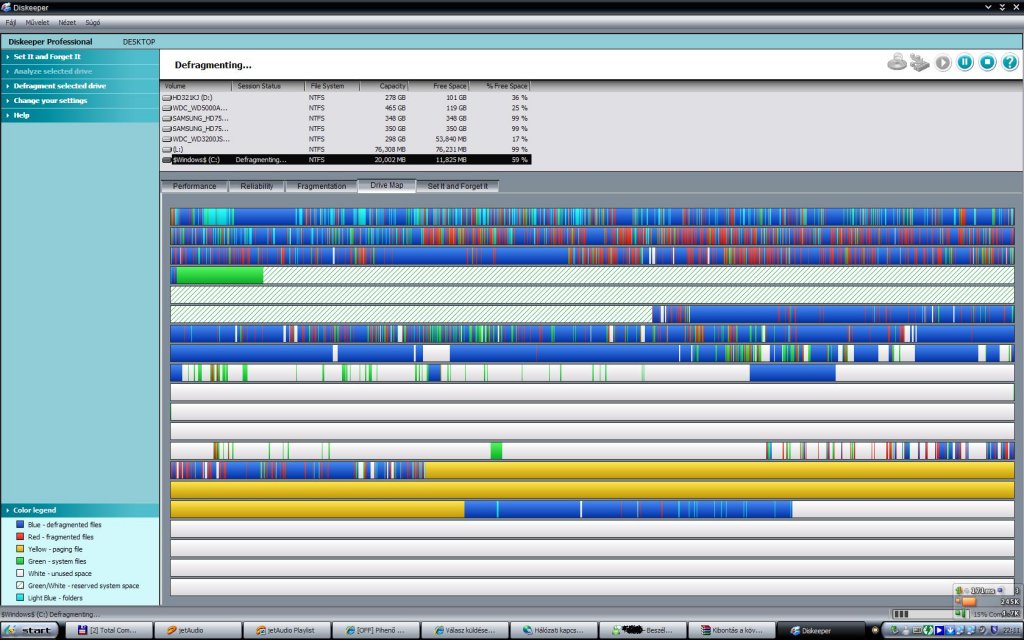
Task: Click the DESKTOP computer name label
Action: [139, 42]
